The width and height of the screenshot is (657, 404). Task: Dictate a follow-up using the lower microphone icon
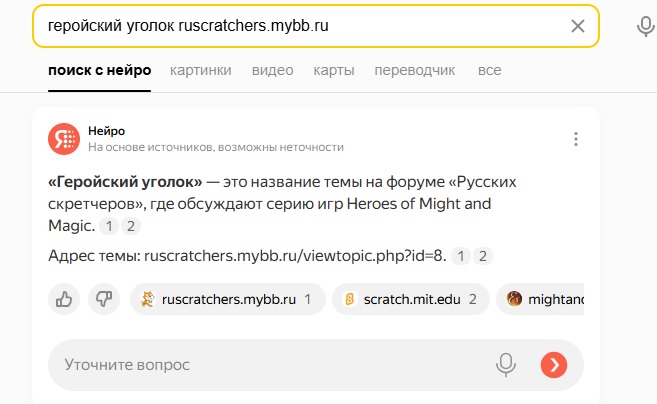(506, 365)
